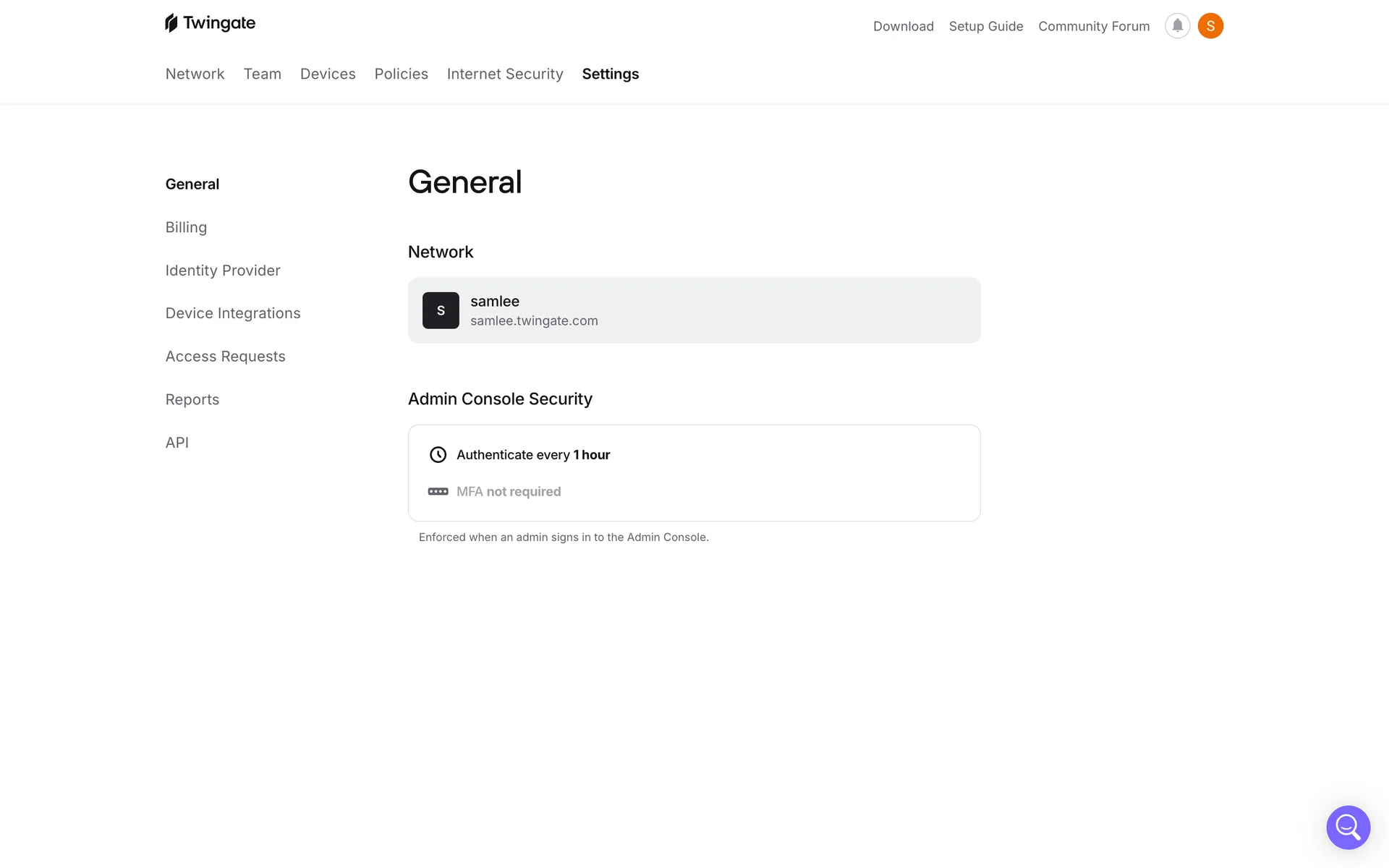Click Authenticate every 1 hour setting
Image resolution: width=1389 pixels, height=868 pixels.
coord(533,455)
